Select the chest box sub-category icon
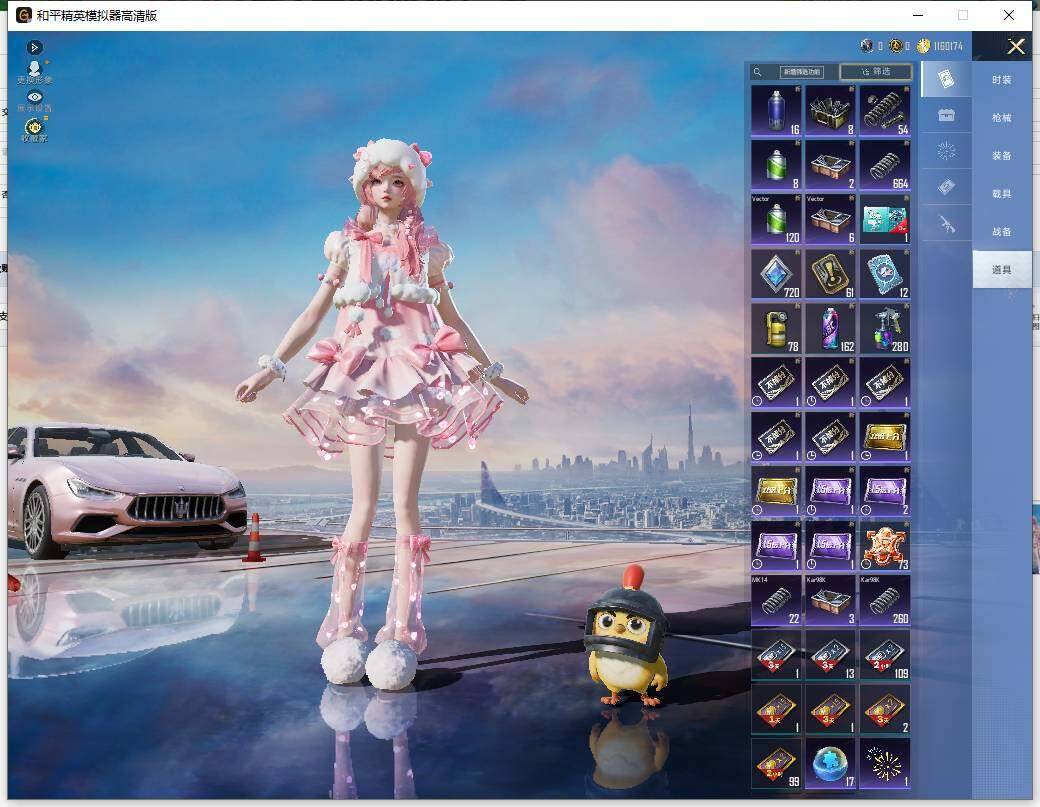Screen dimensions: 1040x807 946,115
